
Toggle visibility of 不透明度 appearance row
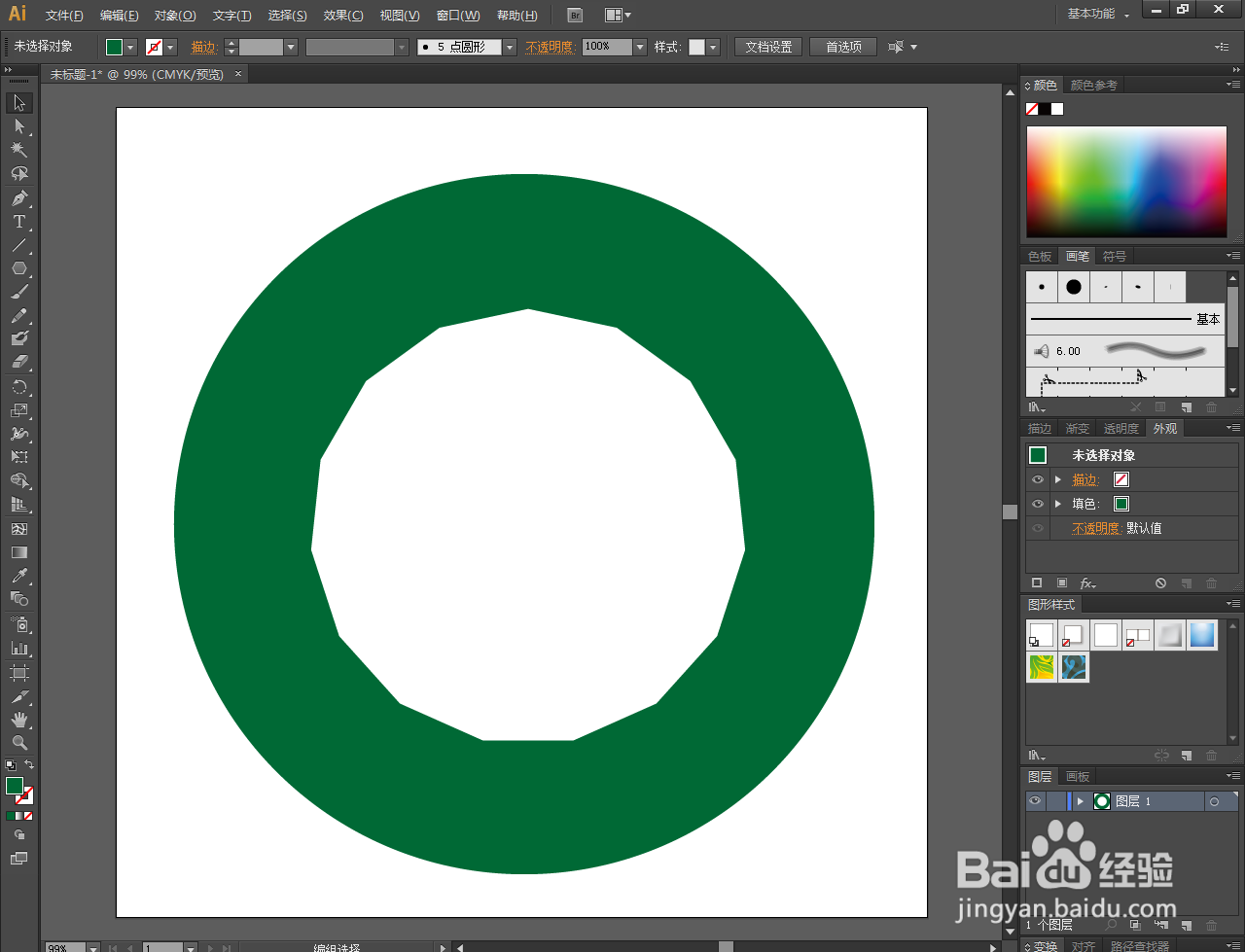click(x=1038, y=528)
